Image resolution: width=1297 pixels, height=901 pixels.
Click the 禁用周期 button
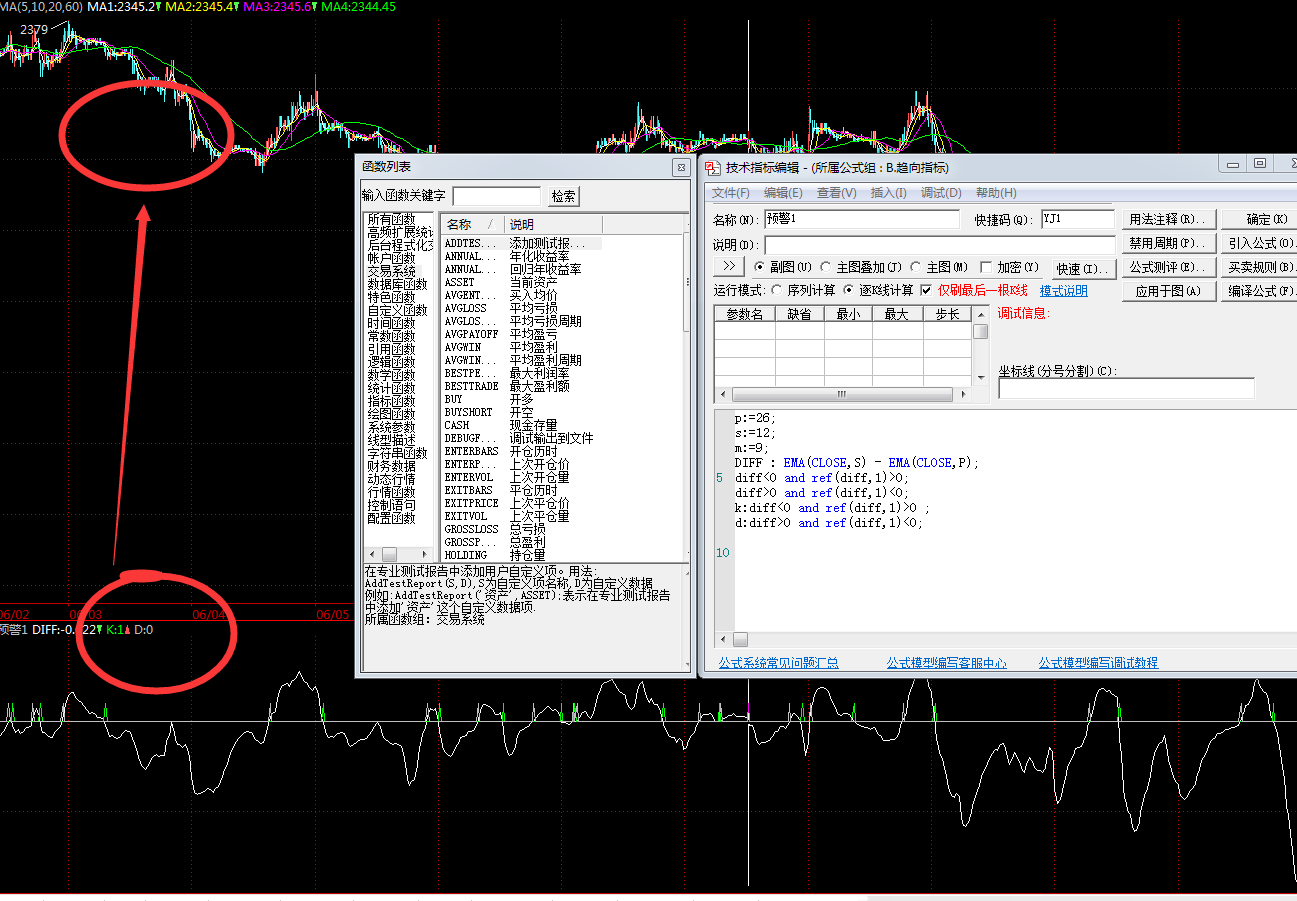(1168, 243)
